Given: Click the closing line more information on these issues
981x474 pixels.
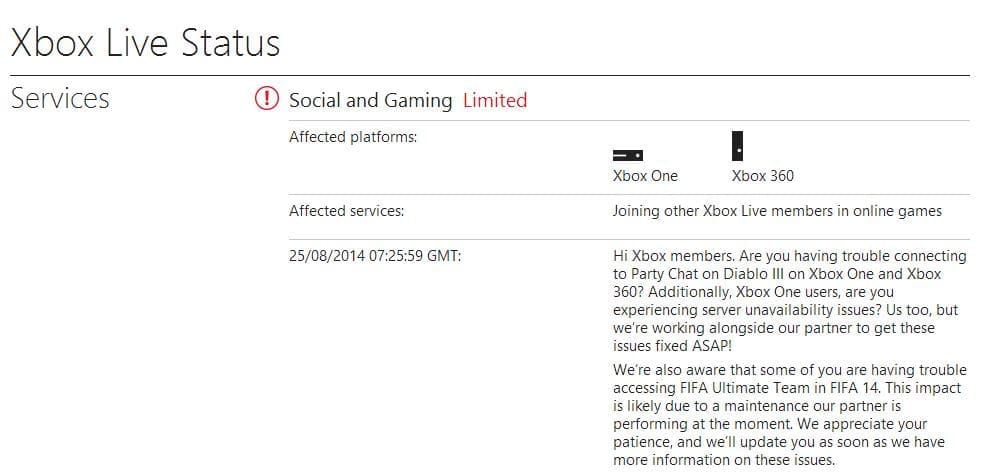Looking at the screenshot, I should click(724, 460).
